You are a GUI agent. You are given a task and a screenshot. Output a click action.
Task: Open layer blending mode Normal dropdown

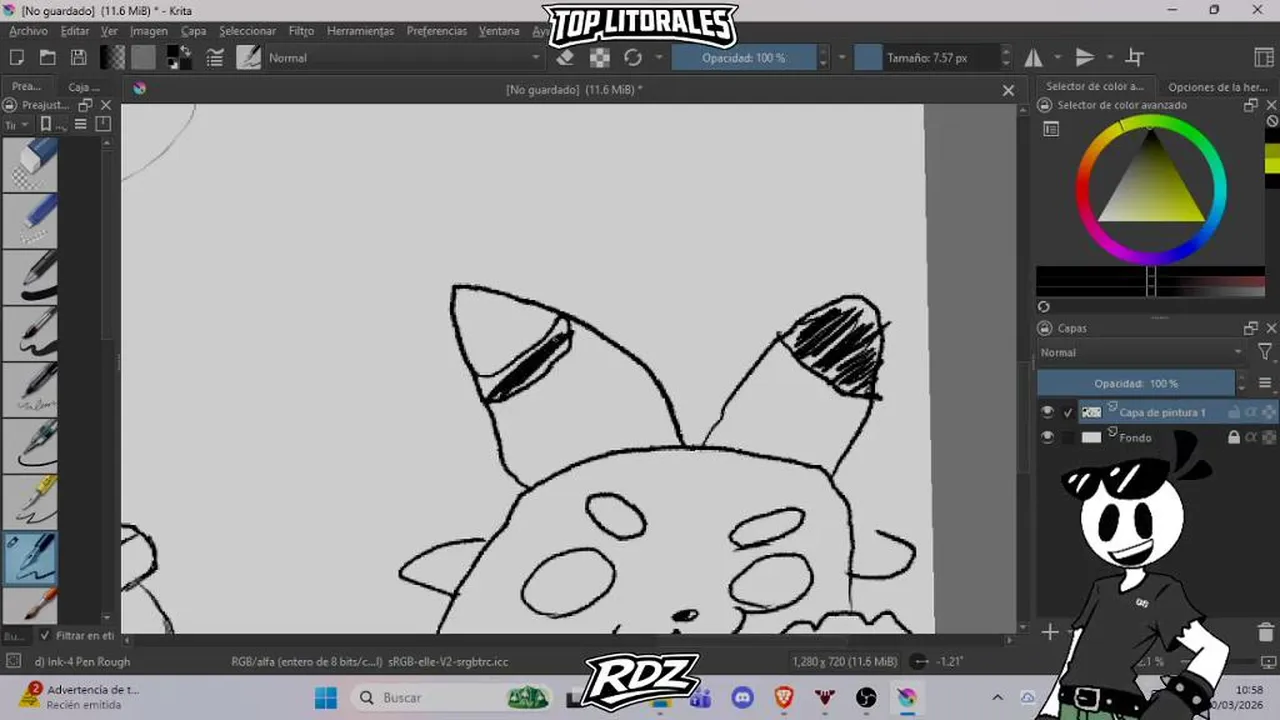[x=1142, y=352]
